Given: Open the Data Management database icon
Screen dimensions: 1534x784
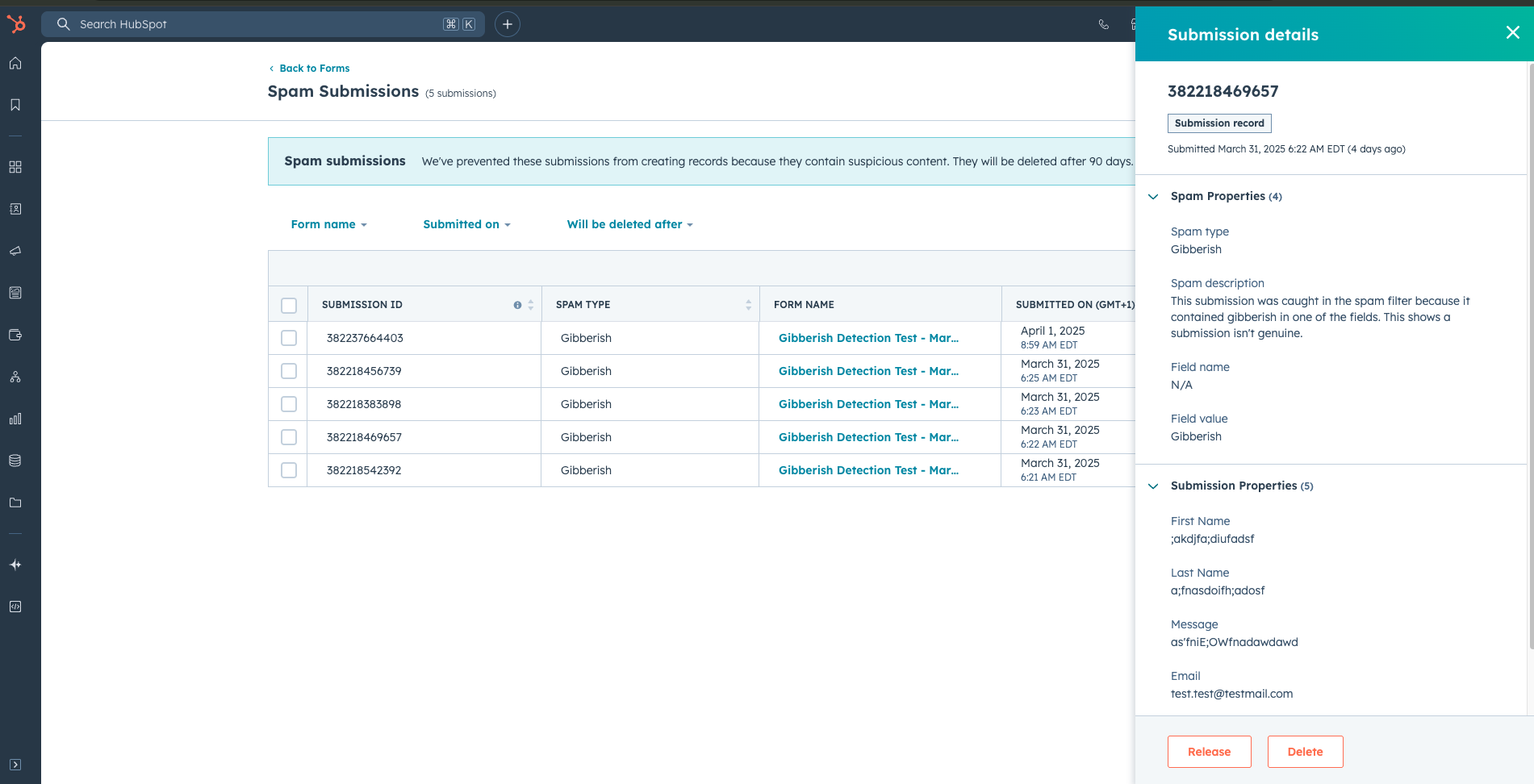Looking at the screenshot, I should (15, 461).
